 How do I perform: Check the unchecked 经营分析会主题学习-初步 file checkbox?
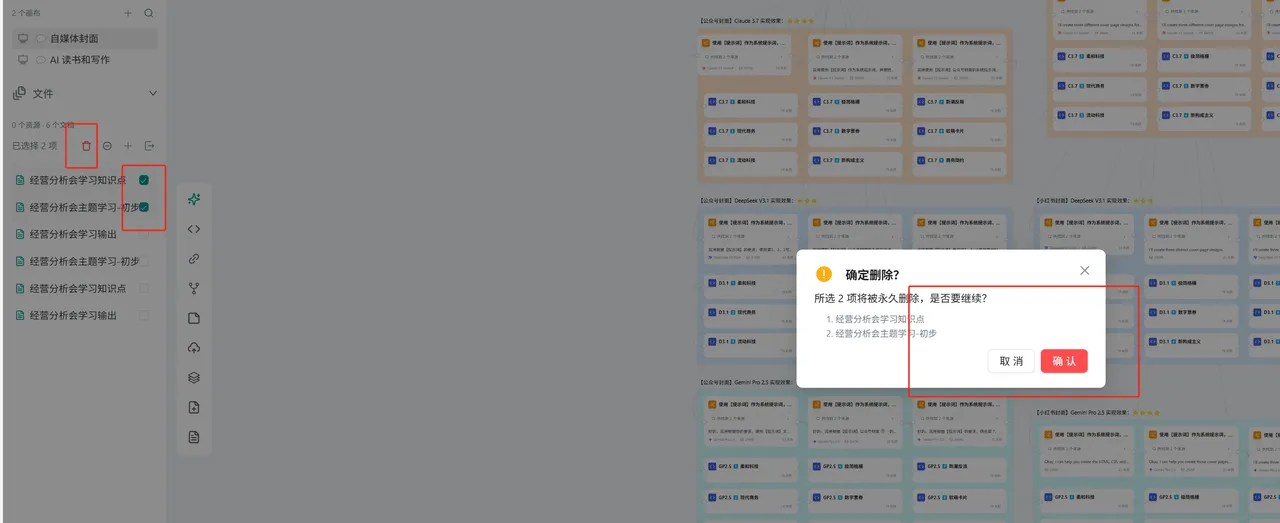coord(144,261)
